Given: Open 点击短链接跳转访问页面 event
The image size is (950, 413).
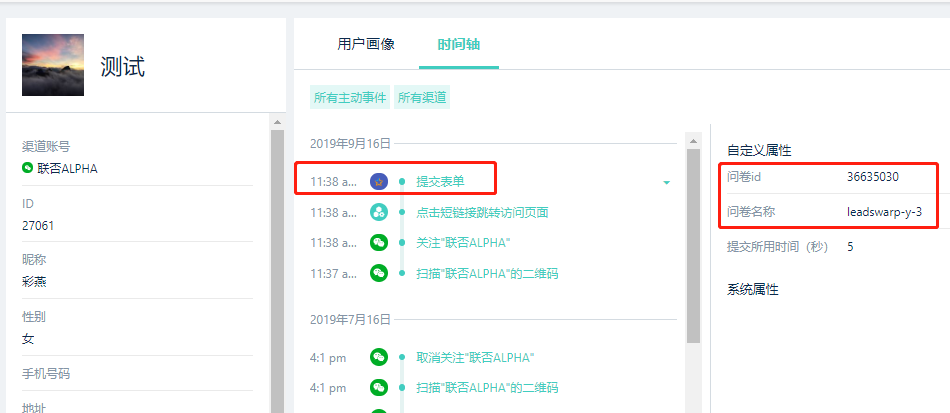Looking at the screenshot, I should click(x=482, y=212).
